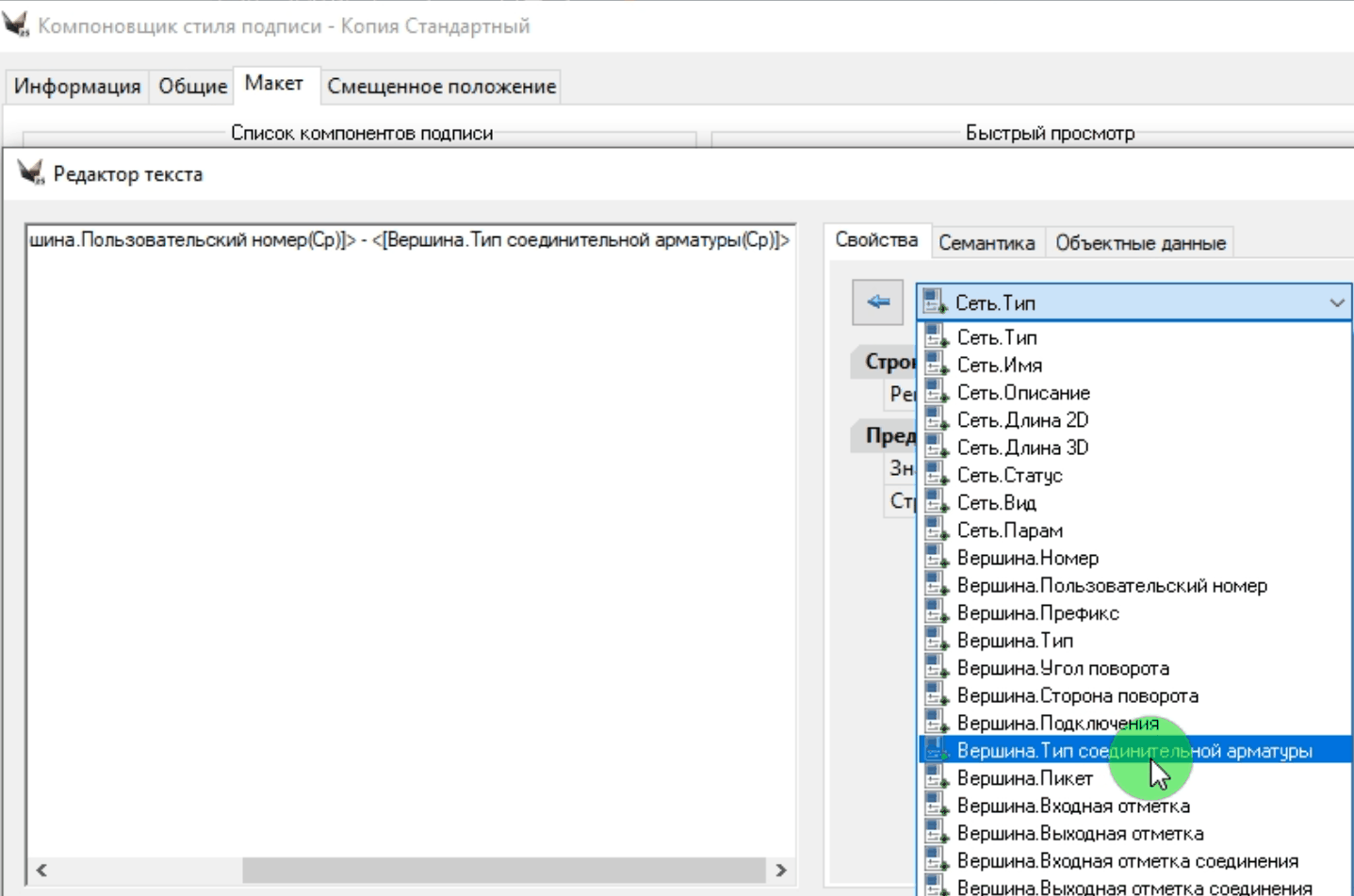
Task: Go to the Смещенное положение tab
Action: pyautogui.click(x=441, y=87)
